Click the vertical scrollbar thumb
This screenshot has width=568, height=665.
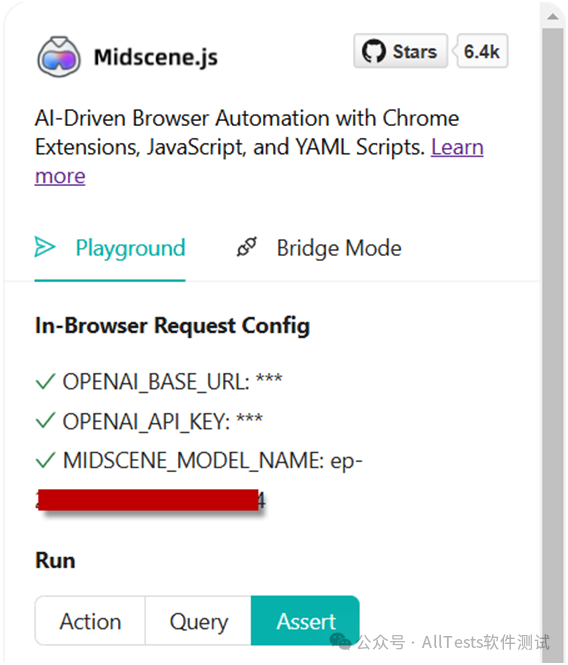[x=552, y=339]
